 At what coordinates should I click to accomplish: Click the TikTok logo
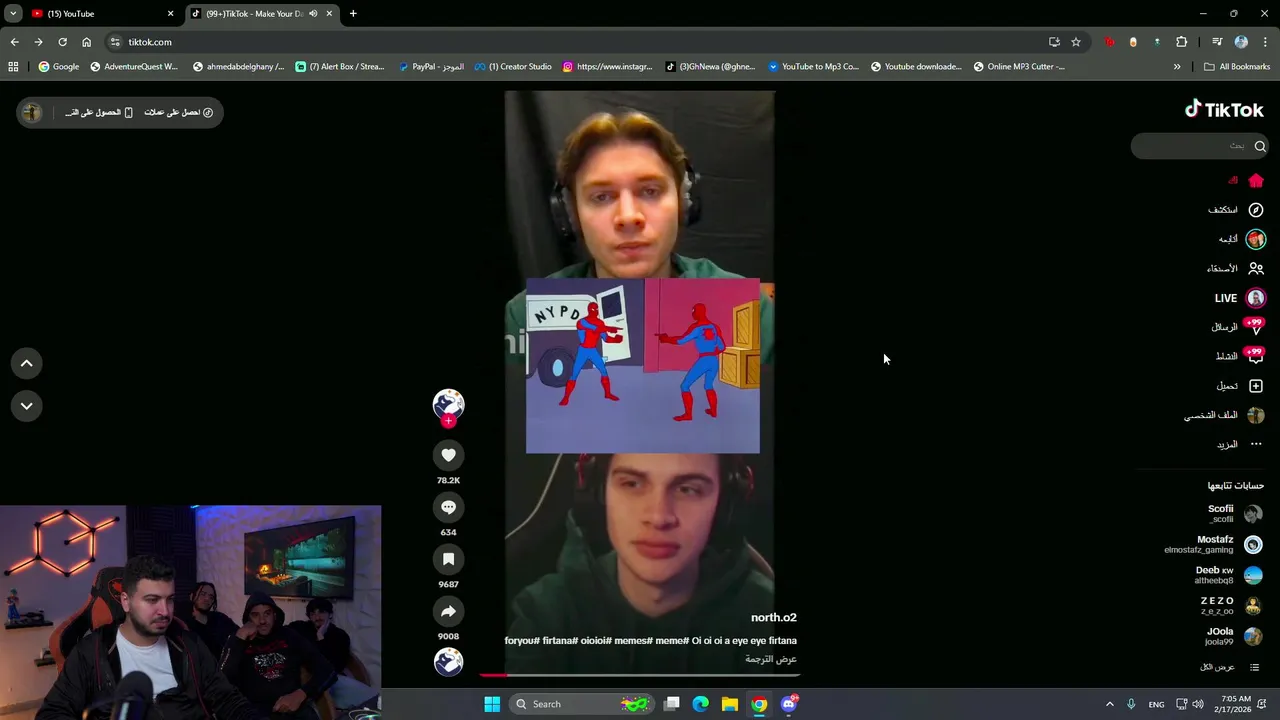pyautogui.click(x=1224, y=110)
